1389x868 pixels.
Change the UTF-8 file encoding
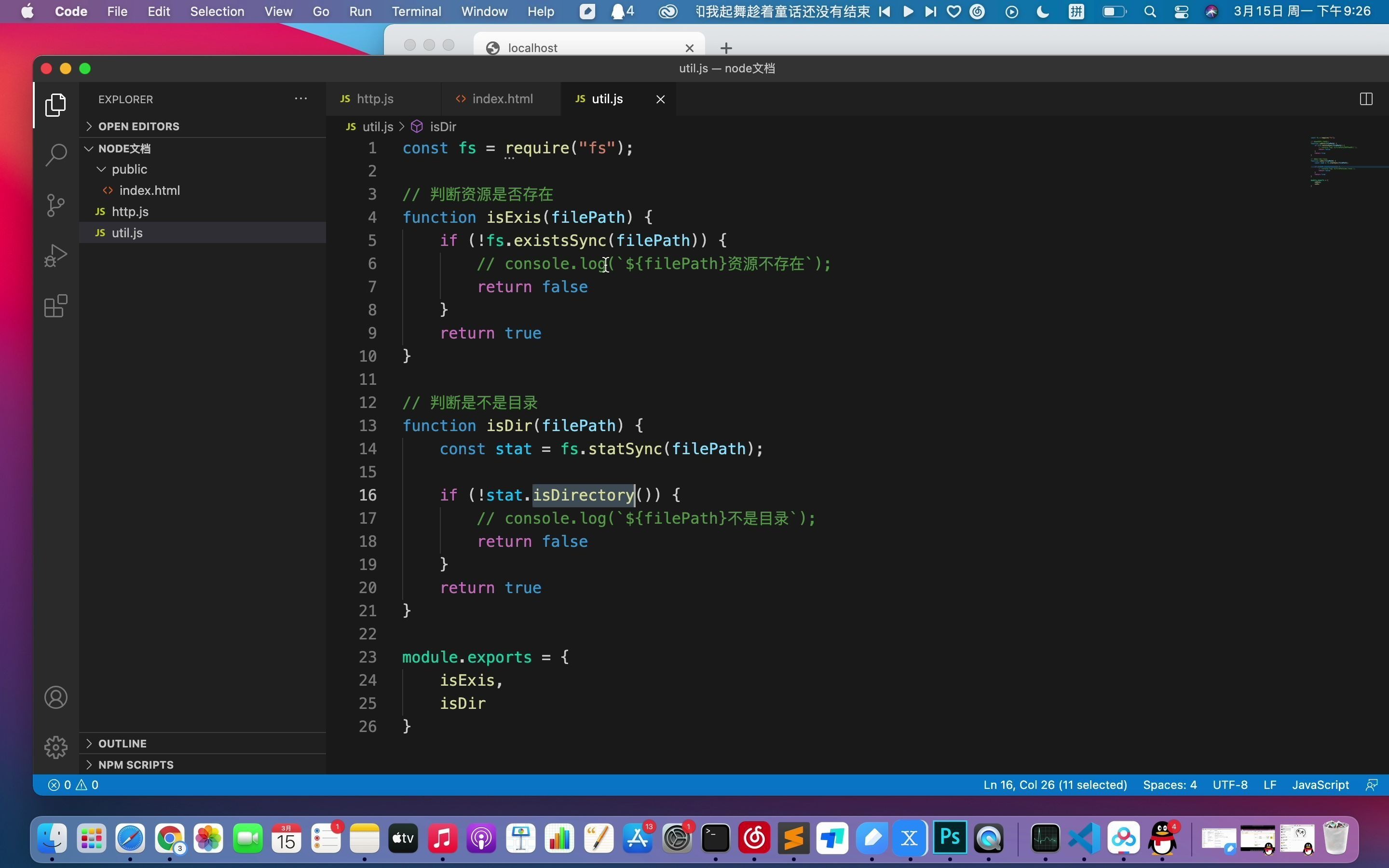click(1230, 785)
